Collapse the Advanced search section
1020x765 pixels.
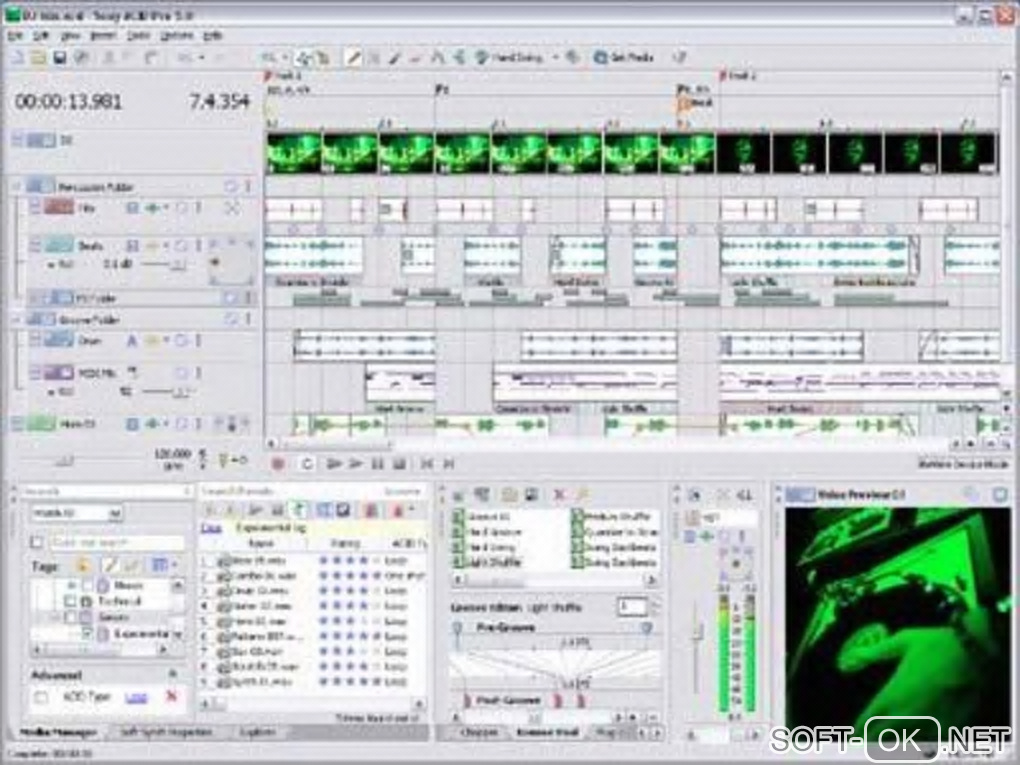tap(172, 675)
